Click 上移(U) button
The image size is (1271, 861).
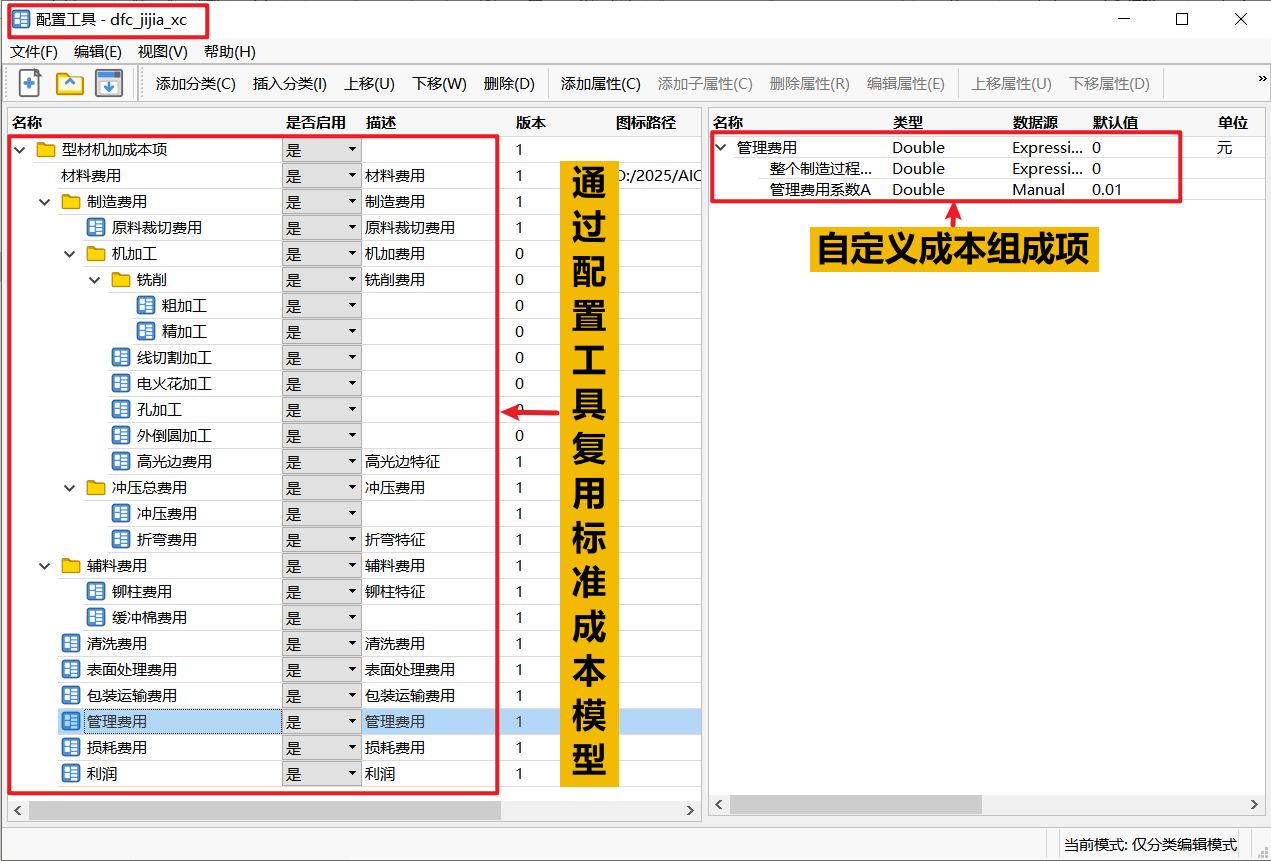point(370,84)
